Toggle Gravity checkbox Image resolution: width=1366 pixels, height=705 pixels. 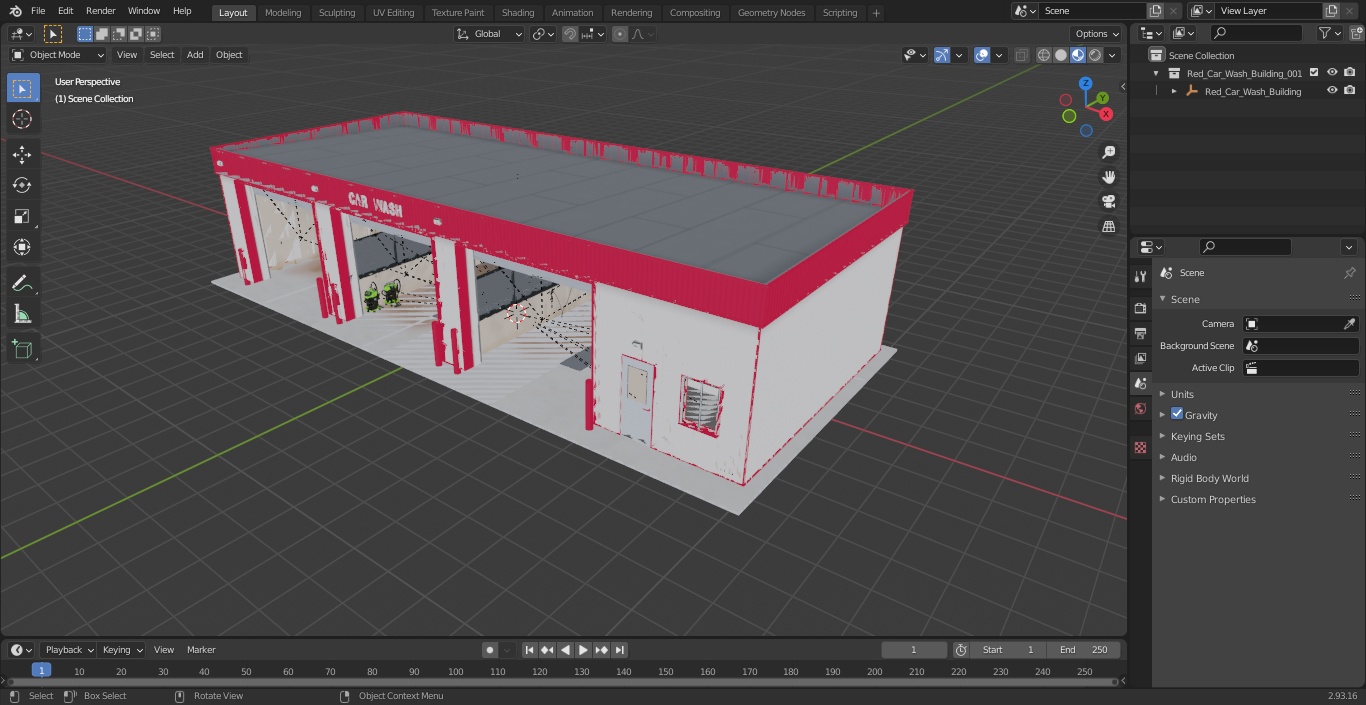coord(1177,414)
